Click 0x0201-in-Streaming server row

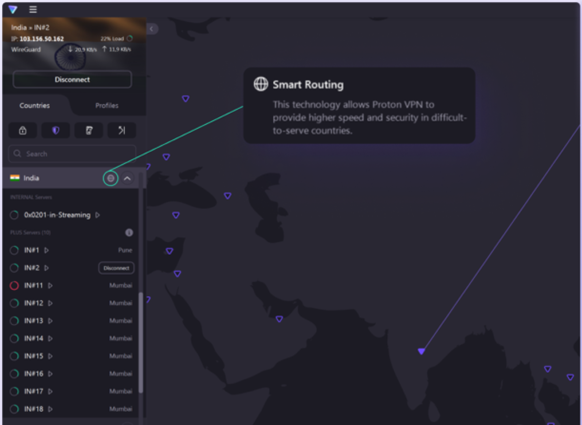coord(71,215)
